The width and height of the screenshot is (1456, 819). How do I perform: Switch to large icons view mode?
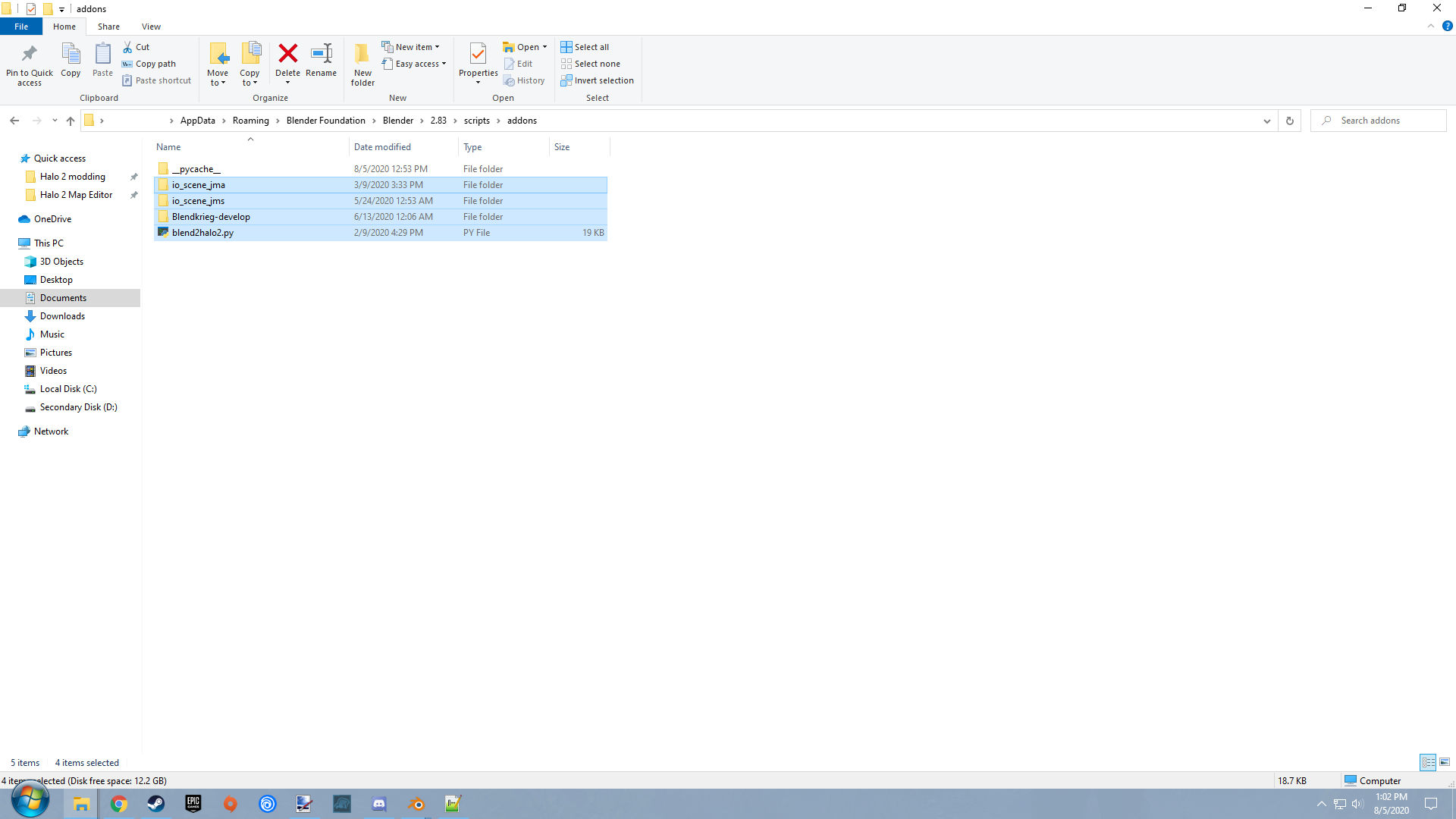tap(1445, 762)
